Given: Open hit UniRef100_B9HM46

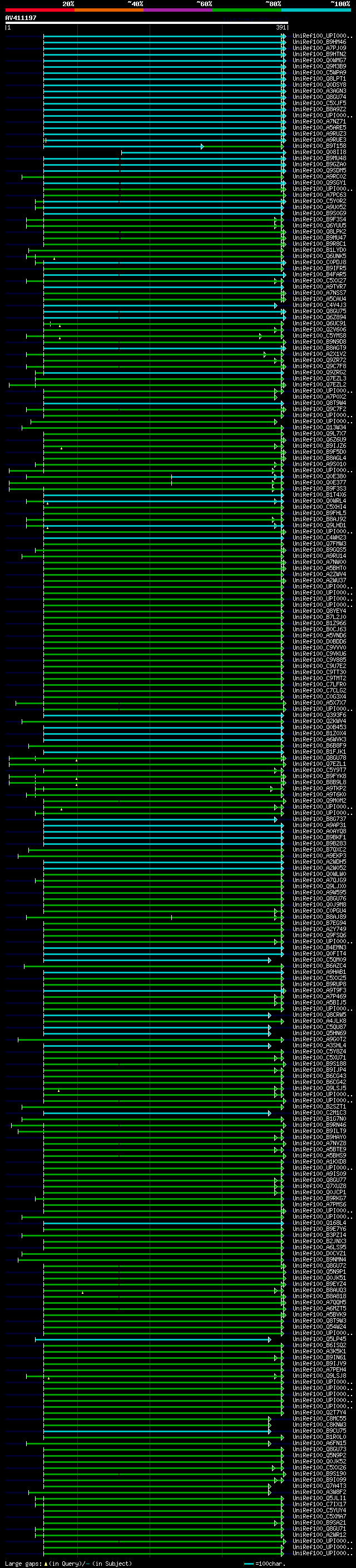Looking at the screenshot, I should pyautogui.click(x=319, y=43).
